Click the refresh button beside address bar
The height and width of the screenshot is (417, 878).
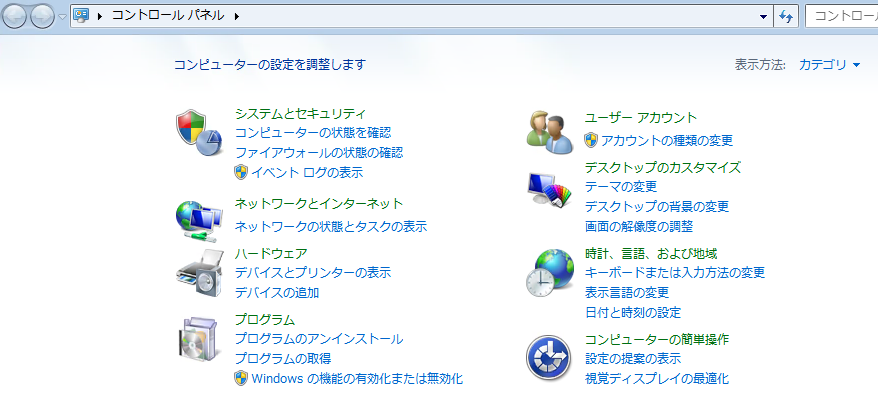786,17
